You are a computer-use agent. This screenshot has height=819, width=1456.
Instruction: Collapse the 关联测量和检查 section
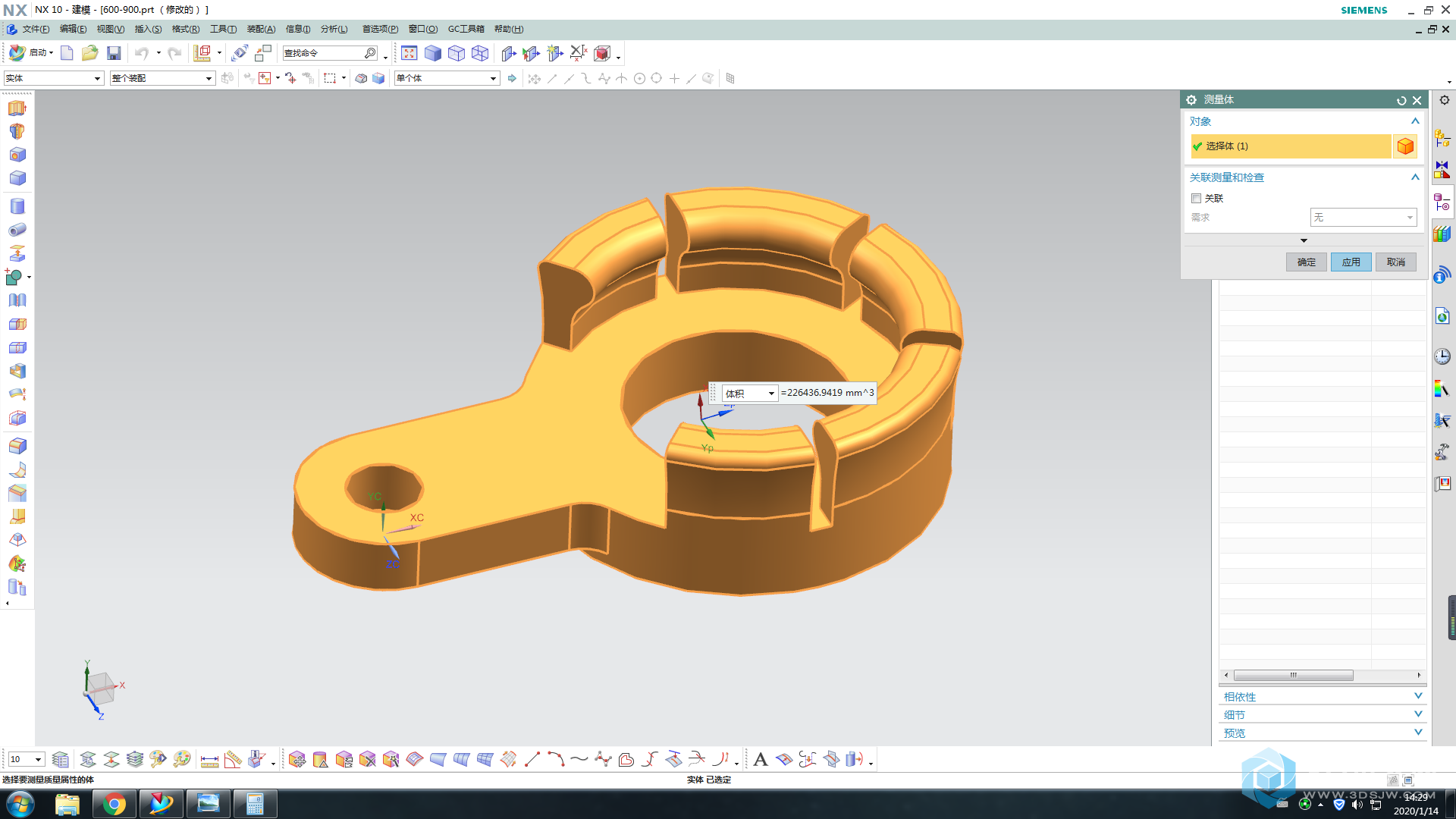coord(1415,177)
